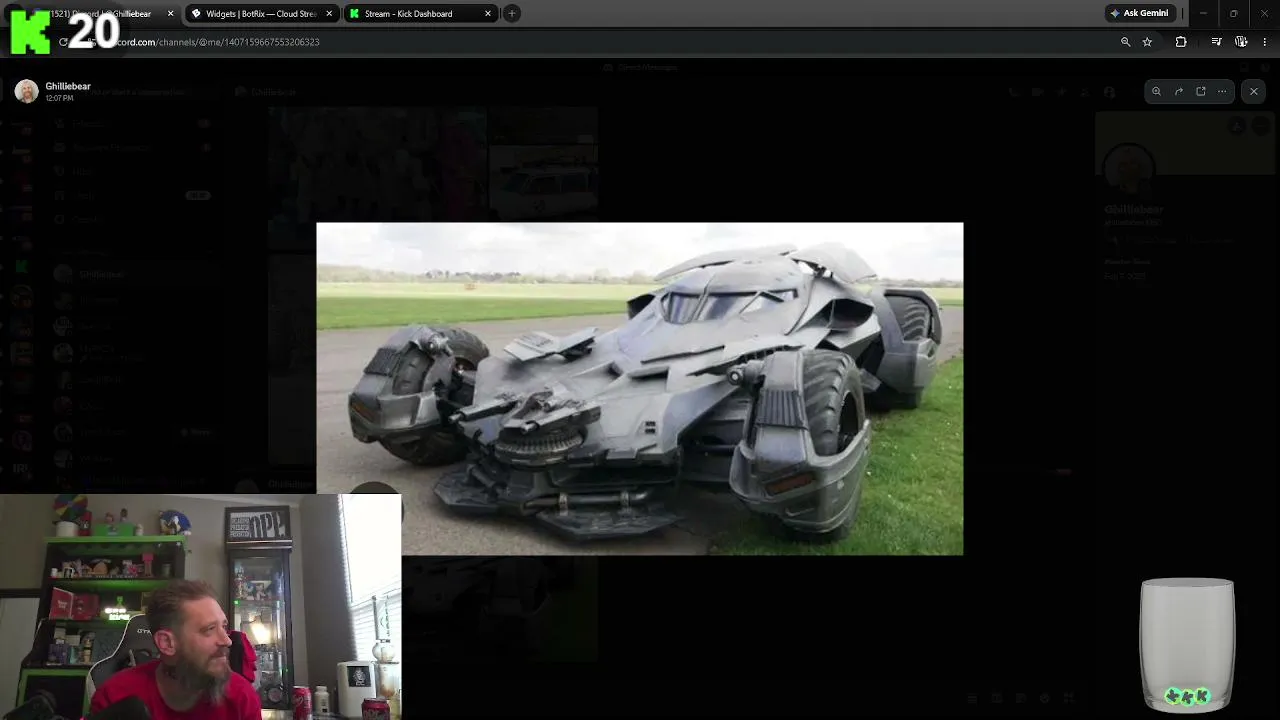Open the browser profile avatar
The height and width of the screenshot is (720, 1280).
tap(1241, 42)
